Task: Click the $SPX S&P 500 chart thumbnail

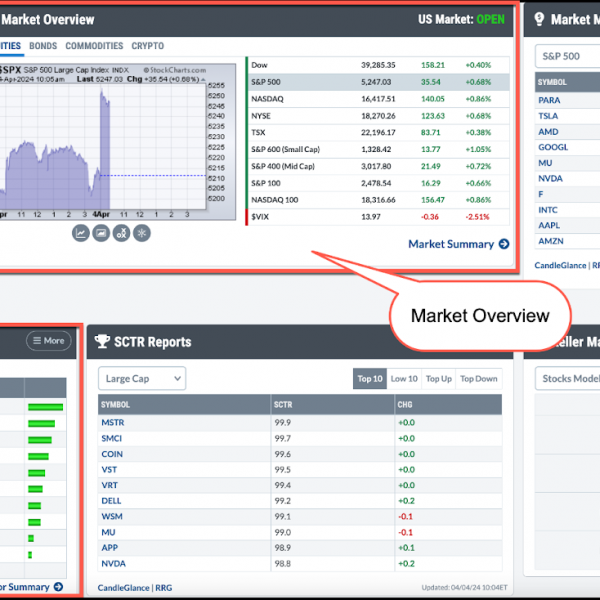Action: (x=118, y=142)
